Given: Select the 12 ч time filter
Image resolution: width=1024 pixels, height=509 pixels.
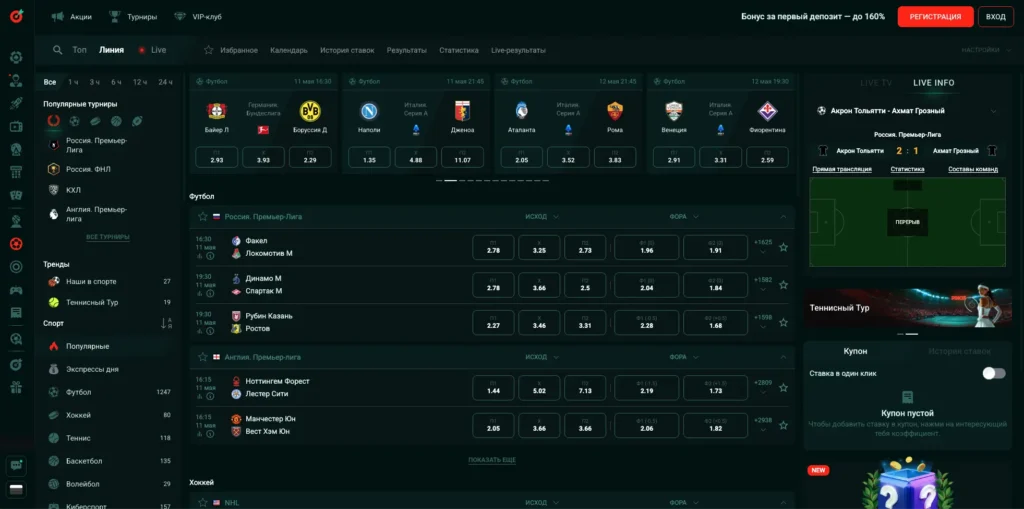Looking at the screenshot, I should [x=140, y=82].
